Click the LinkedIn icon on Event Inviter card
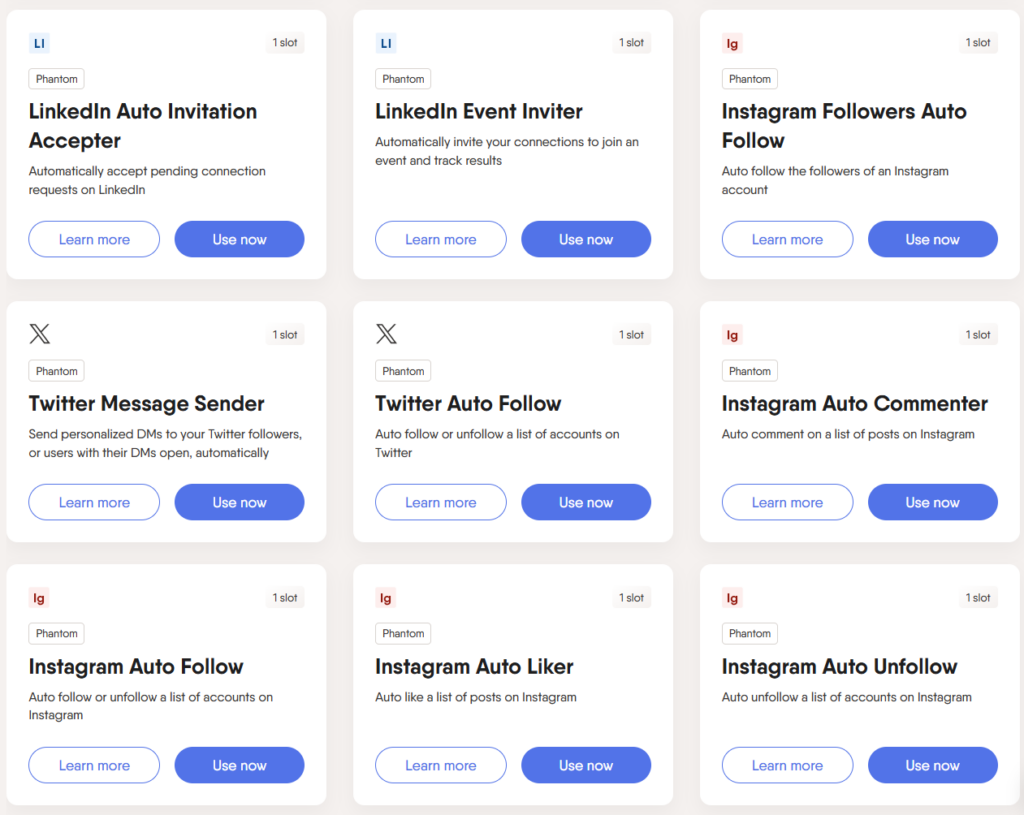This screenshot has height=815, width=1024. tap(386, 43)
